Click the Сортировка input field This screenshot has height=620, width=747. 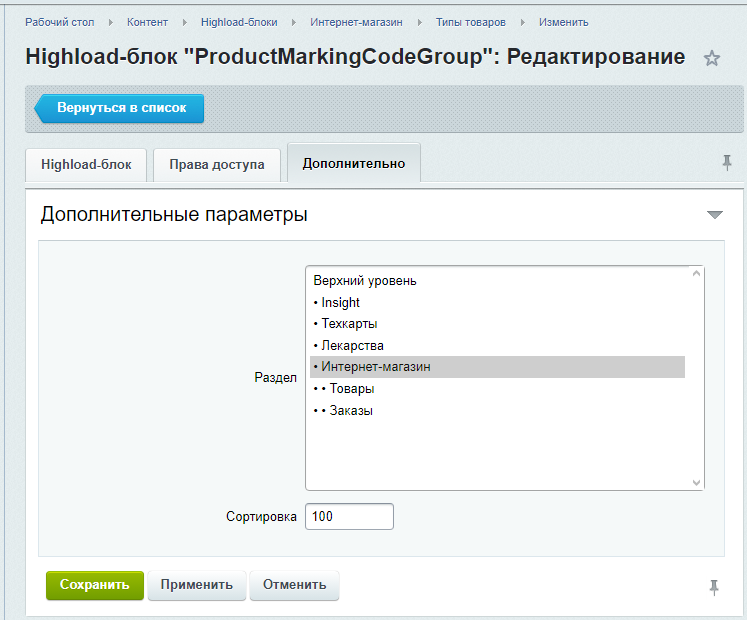pos(349,517)
